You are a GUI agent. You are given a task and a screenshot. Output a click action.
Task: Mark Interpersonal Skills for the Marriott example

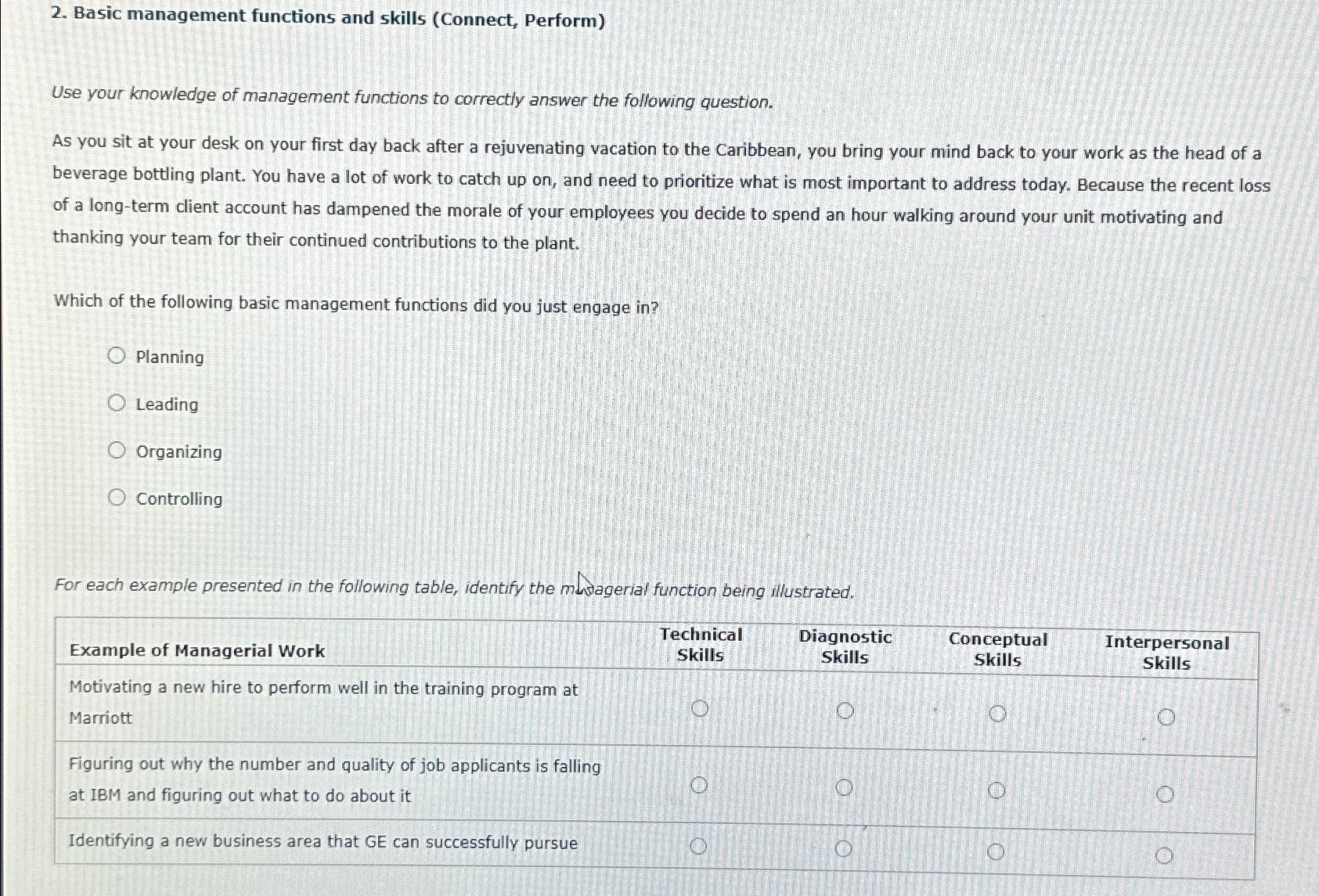coord(1167,715)
